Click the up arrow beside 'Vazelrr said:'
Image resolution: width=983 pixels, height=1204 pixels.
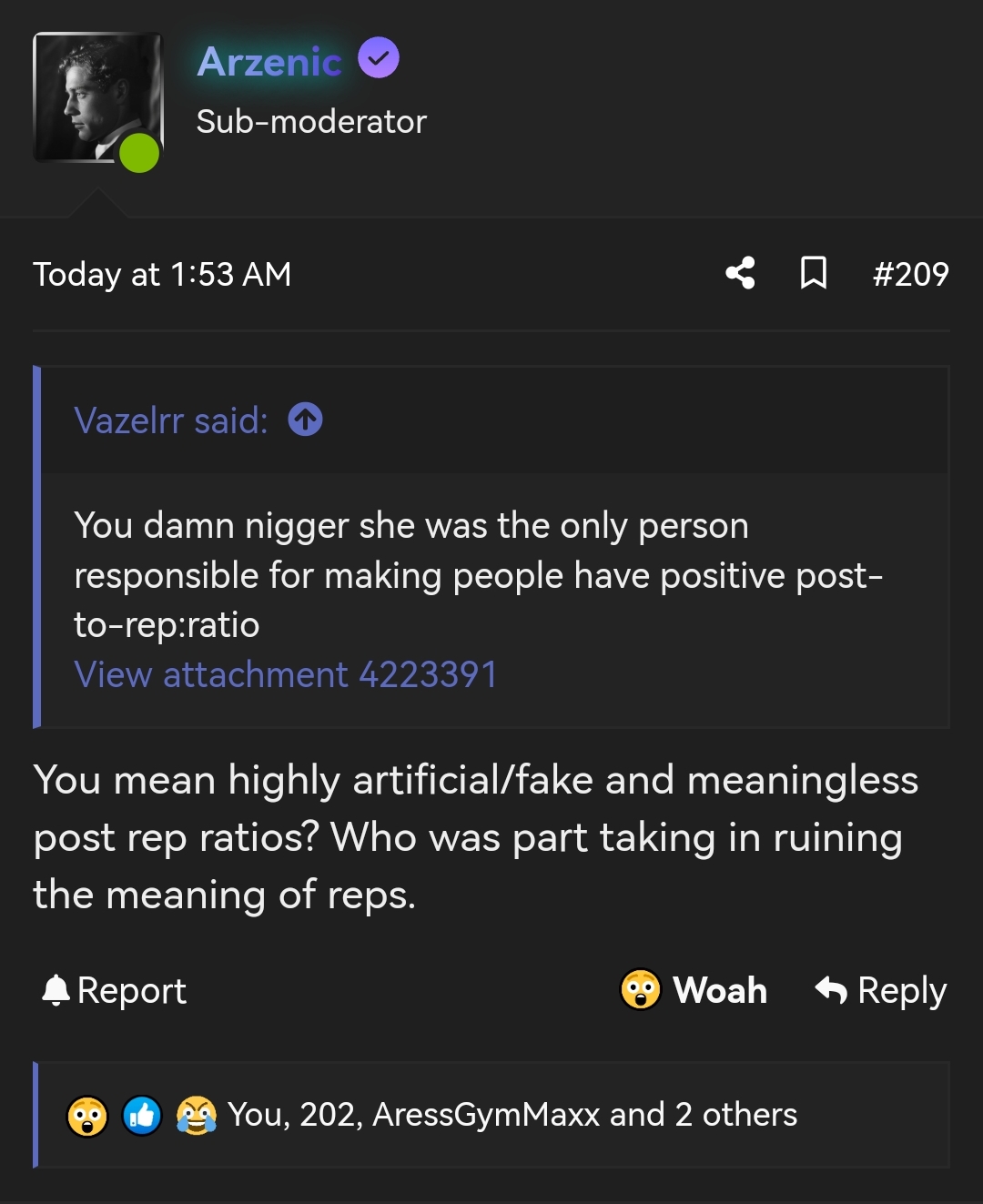pyautogui.click(x=306, y=420)
